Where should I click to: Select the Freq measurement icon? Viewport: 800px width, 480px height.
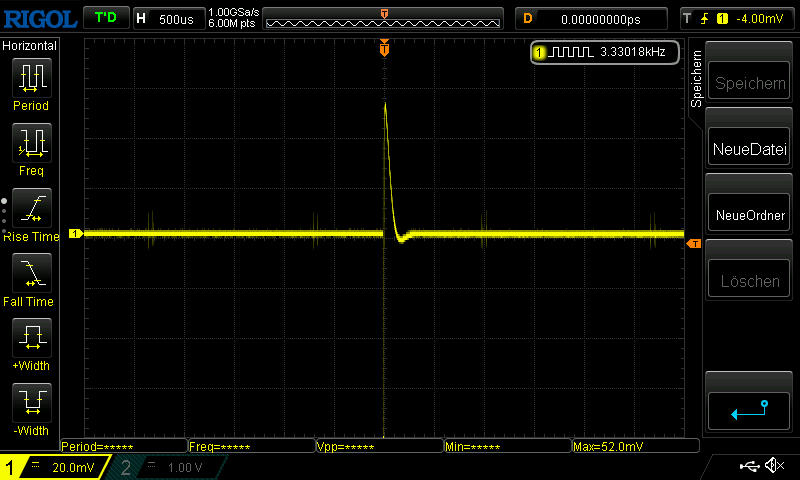[32, 143]
